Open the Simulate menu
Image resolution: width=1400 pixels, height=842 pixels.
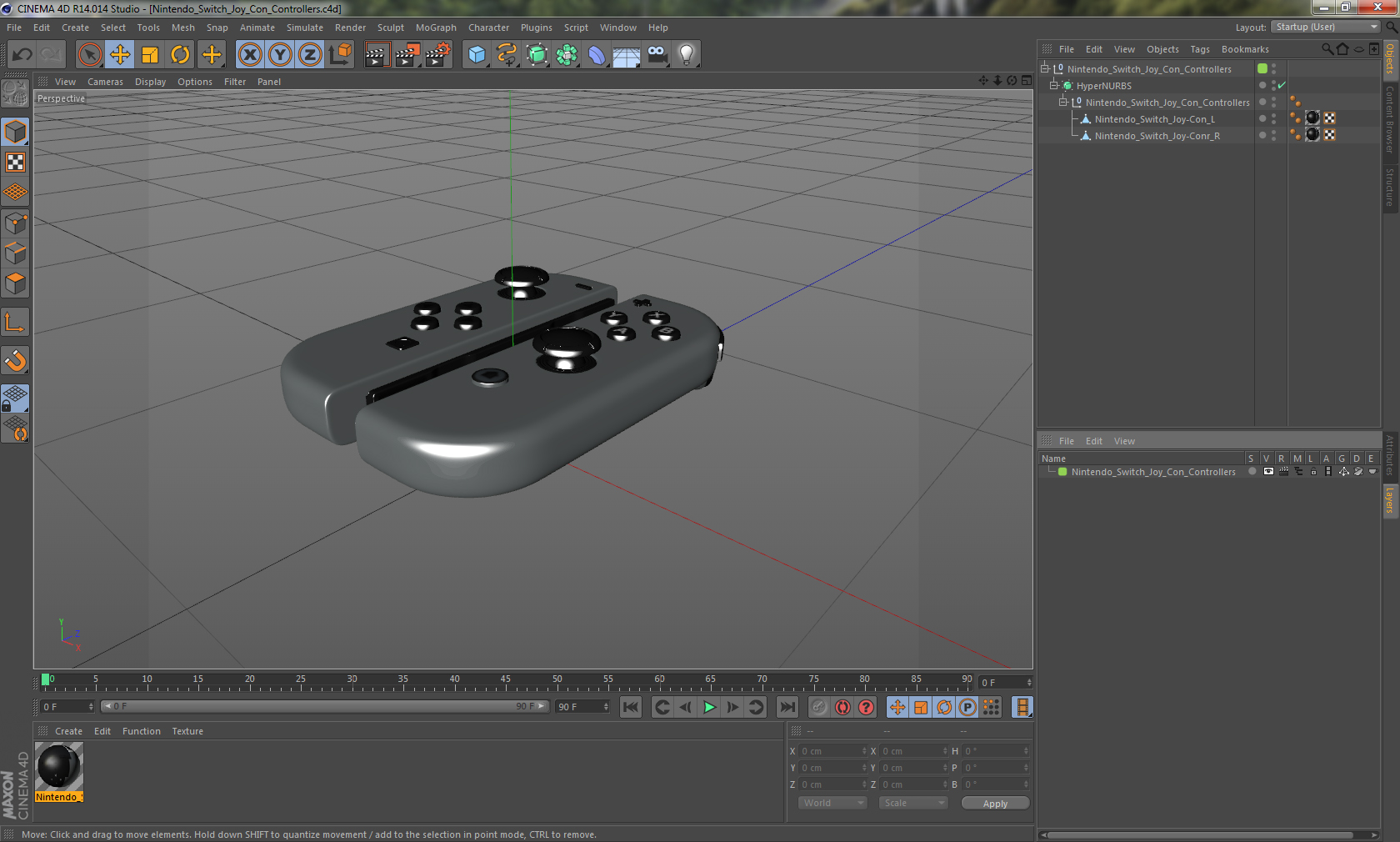coord(305,28)
